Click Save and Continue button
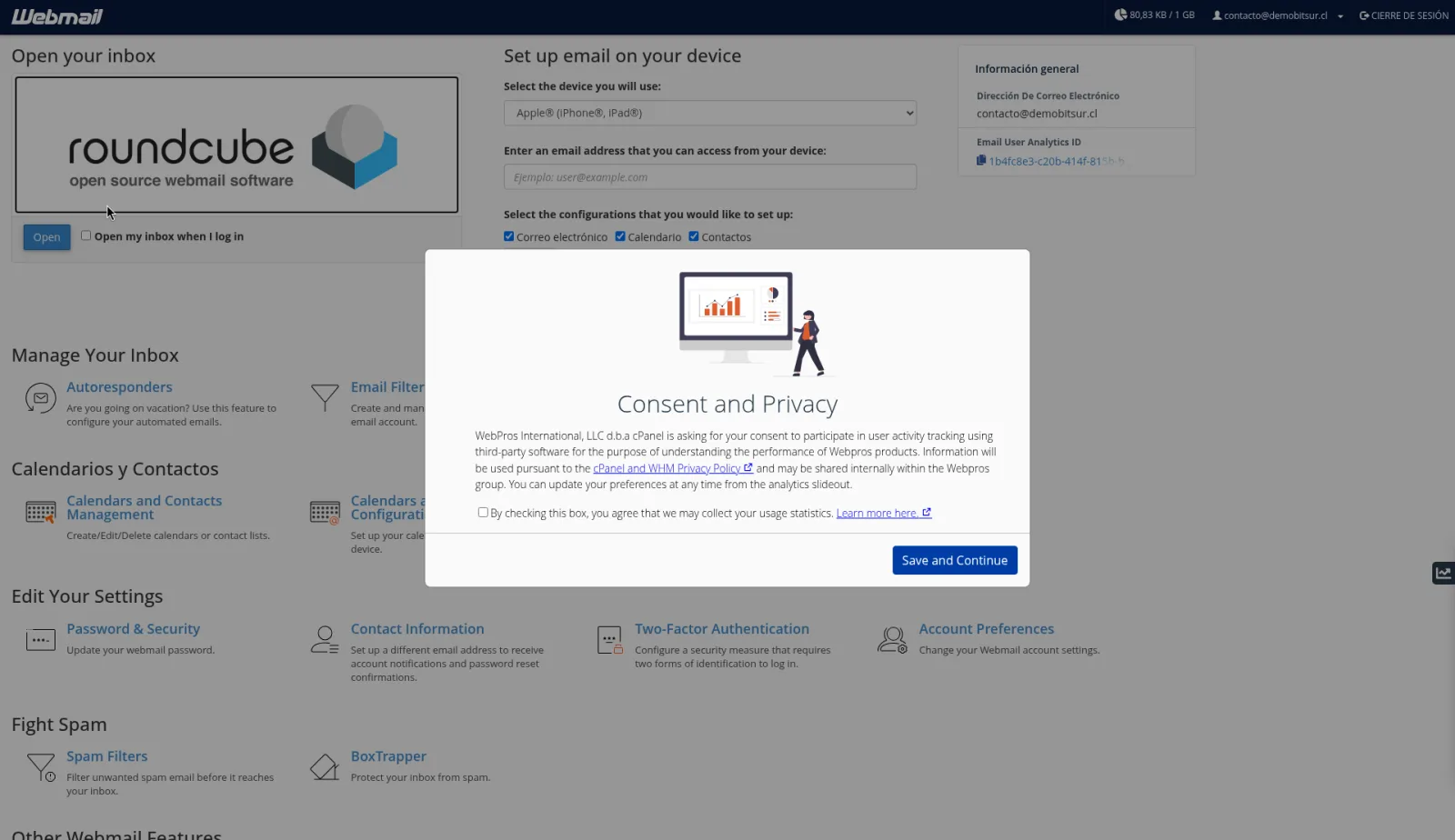 955,560
